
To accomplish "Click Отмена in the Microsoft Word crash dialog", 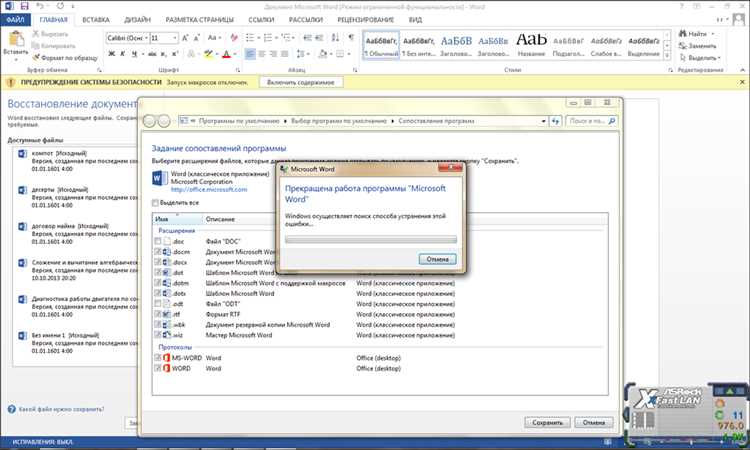I will [438, 259].
